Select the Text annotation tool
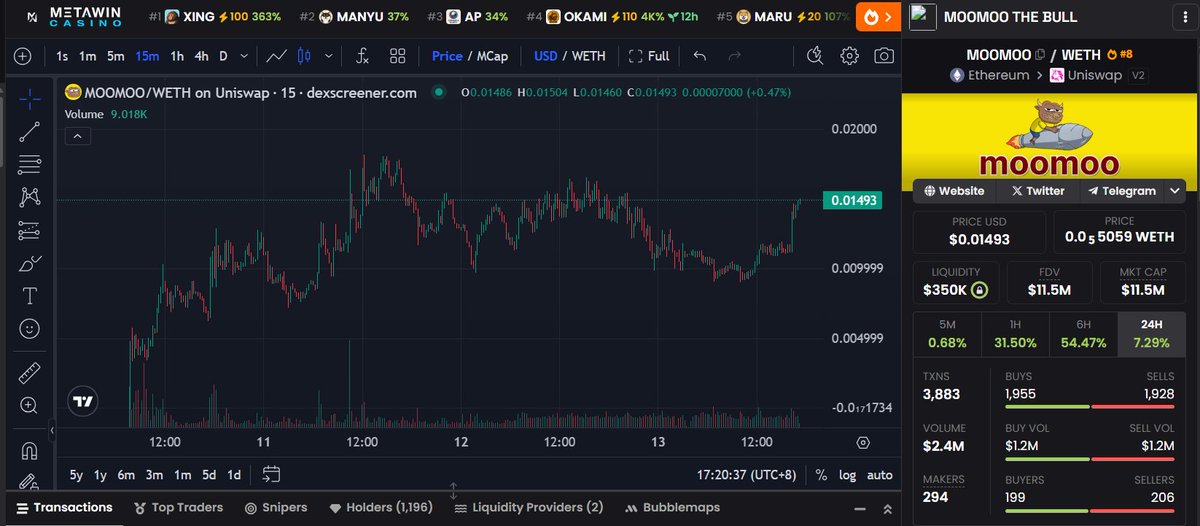This screenshot has width=1200, height=526. pos(29,296)
